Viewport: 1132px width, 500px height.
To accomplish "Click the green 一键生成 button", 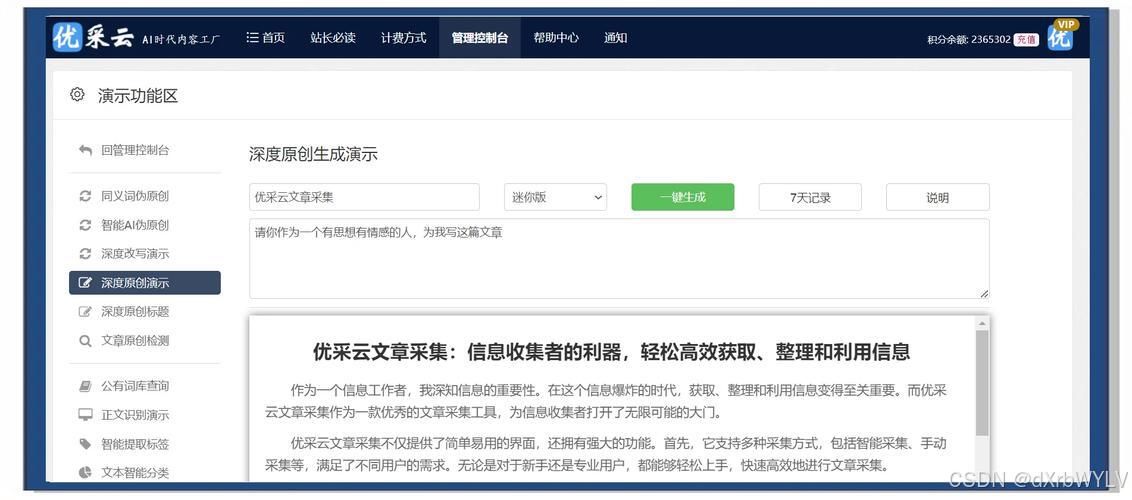I will point(682,197).
